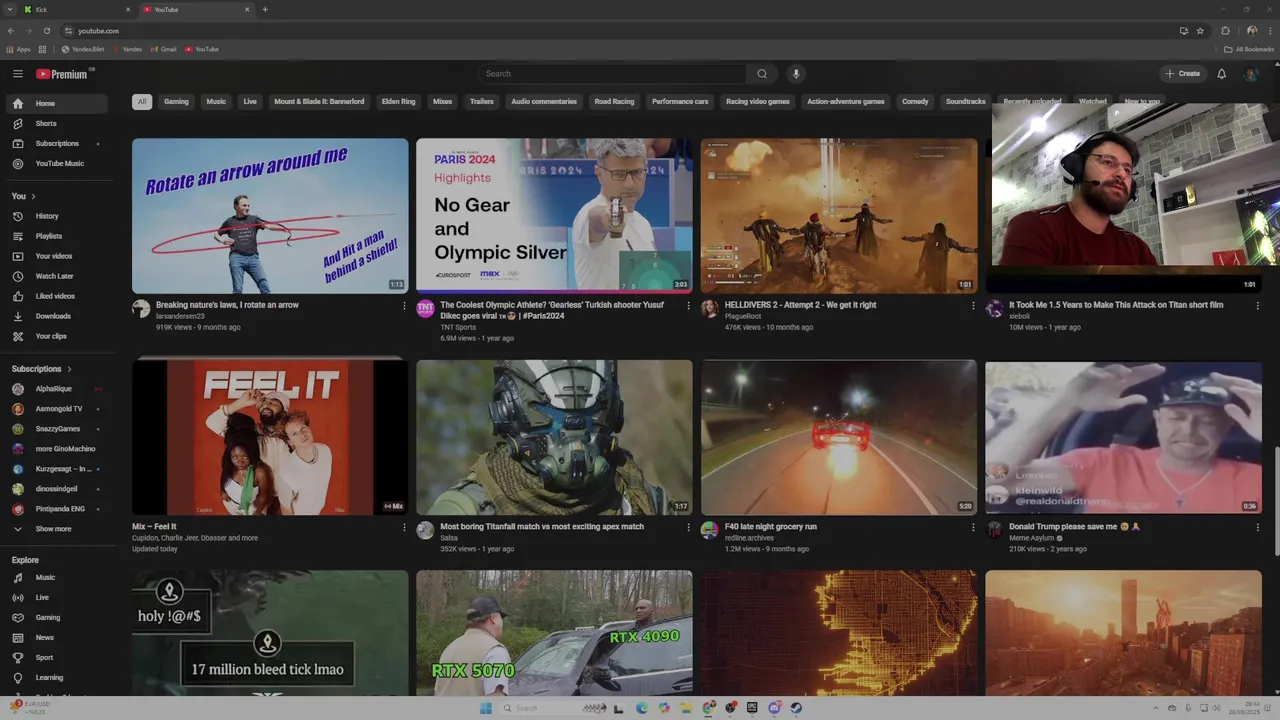Play the Paris 2024 No Gear thumbnail

554,216
